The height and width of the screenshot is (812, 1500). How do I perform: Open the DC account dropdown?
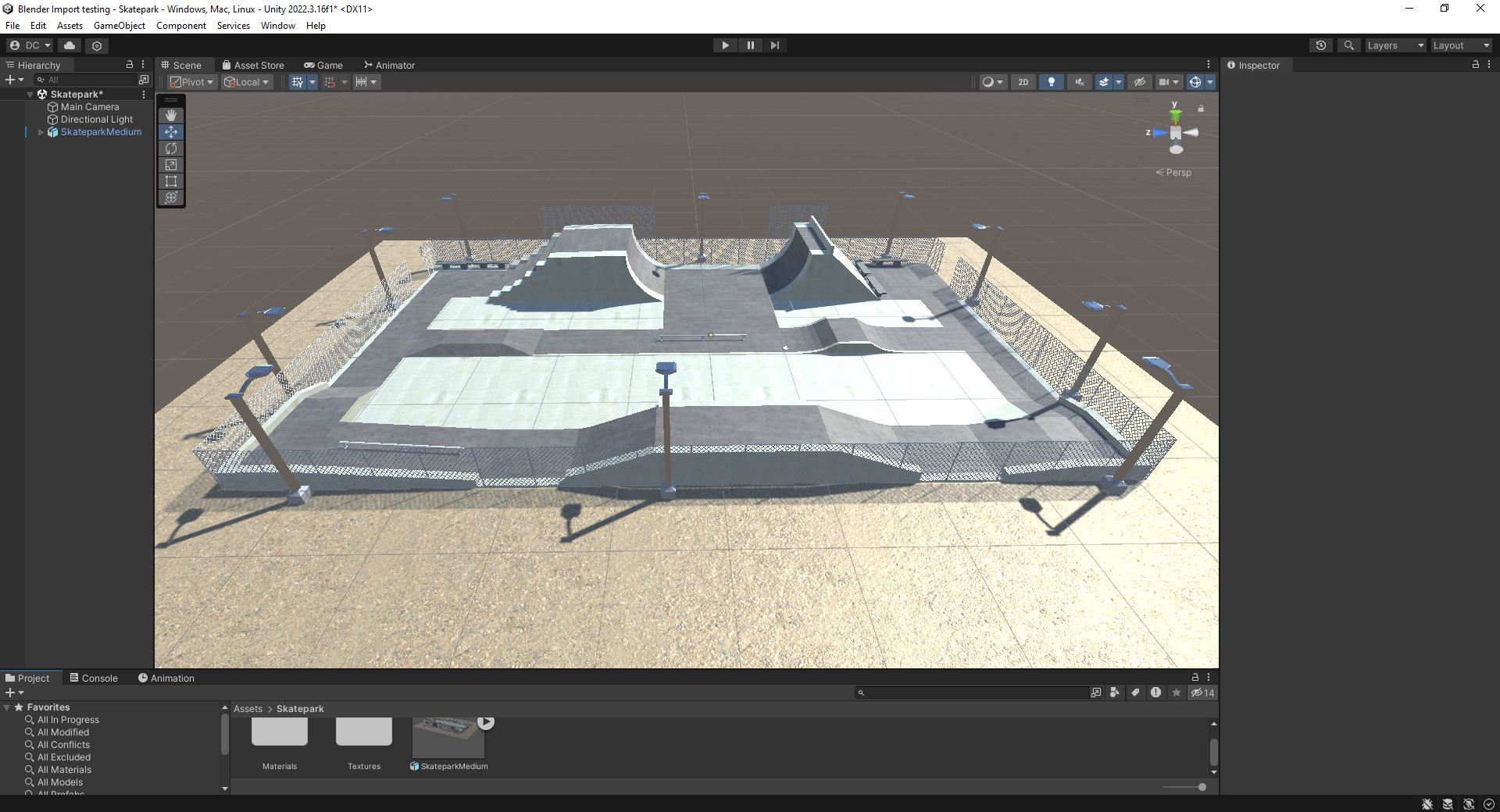[30, 45]
